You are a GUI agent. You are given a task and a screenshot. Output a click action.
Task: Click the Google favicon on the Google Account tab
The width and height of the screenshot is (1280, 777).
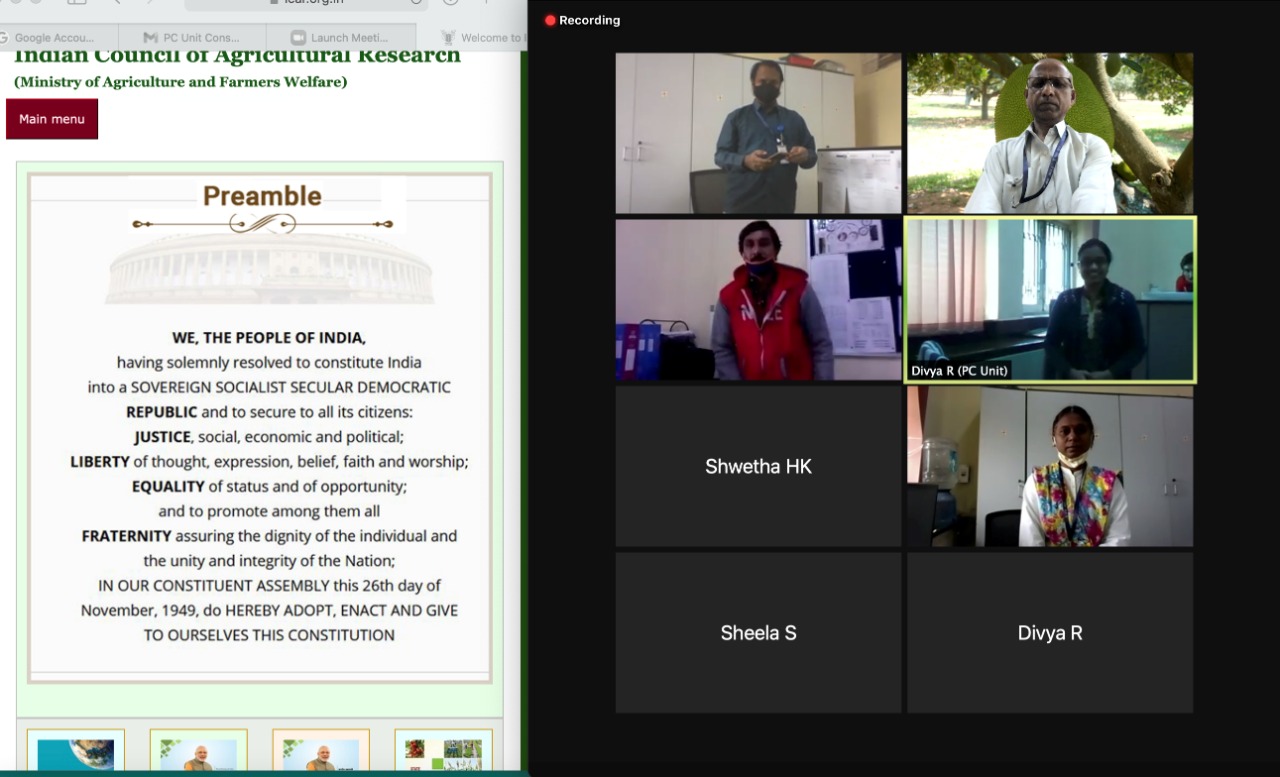[x=4, y=38]
